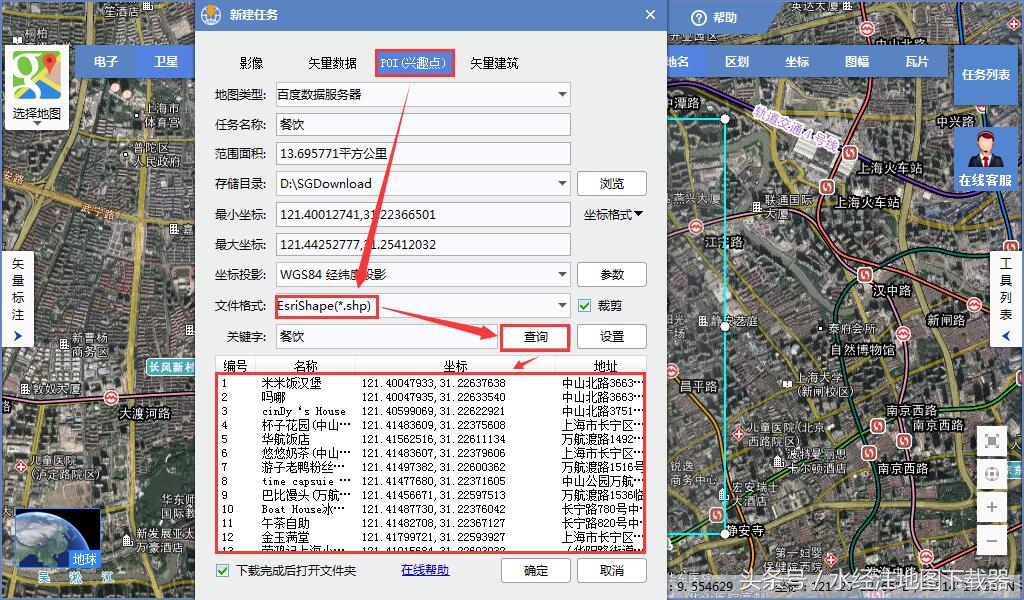Click the locate/center position icon

pos(991,474)
